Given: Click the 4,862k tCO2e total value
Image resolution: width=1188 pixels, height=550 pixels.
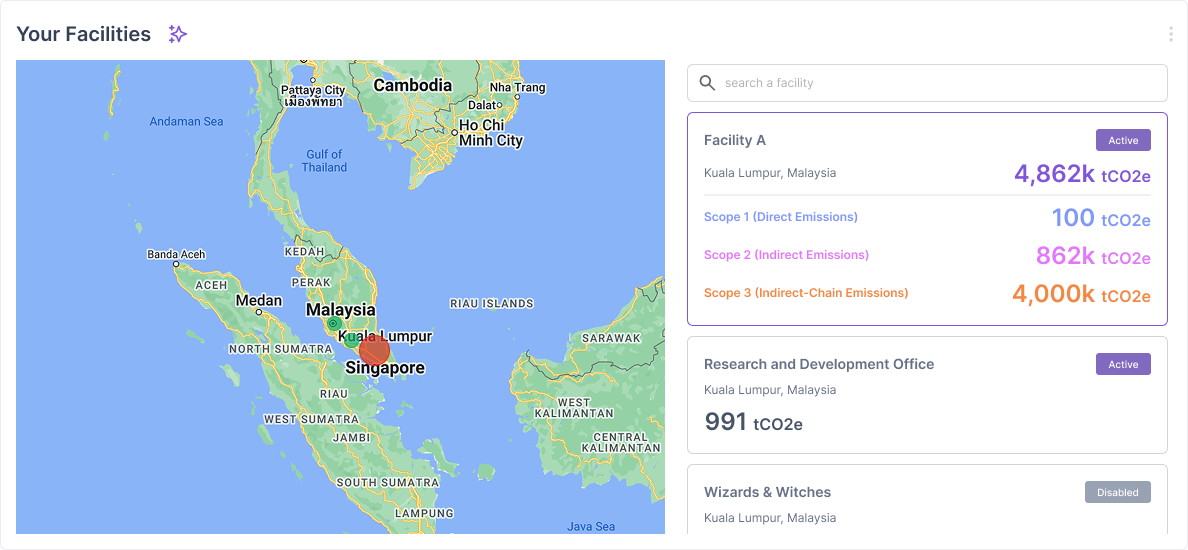Looking at the screenshot, I should coord(1081,175).
